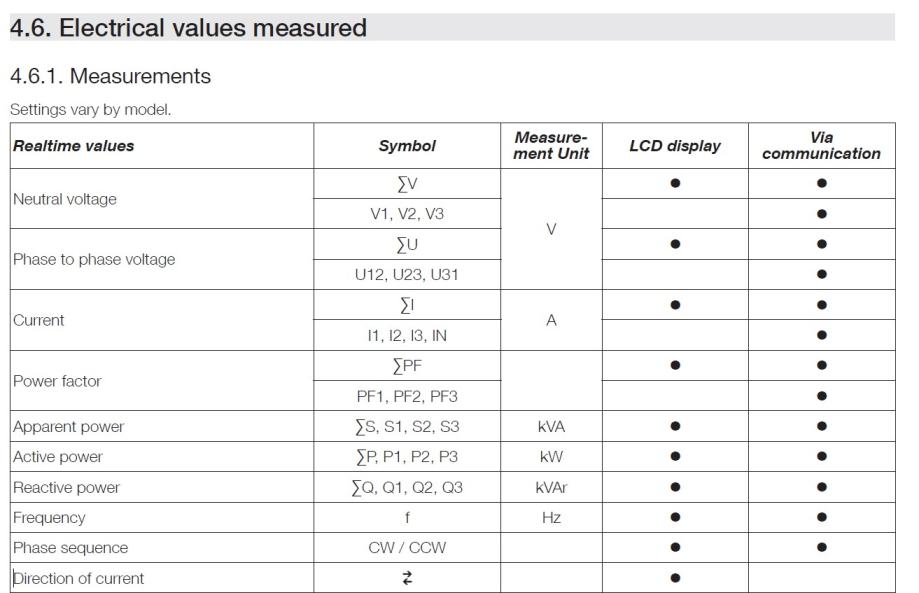The width and height of the screenshot is (919, 593).
Task: Click the "U12, U23, U31" symbol cell
Action: click(407, 275)
